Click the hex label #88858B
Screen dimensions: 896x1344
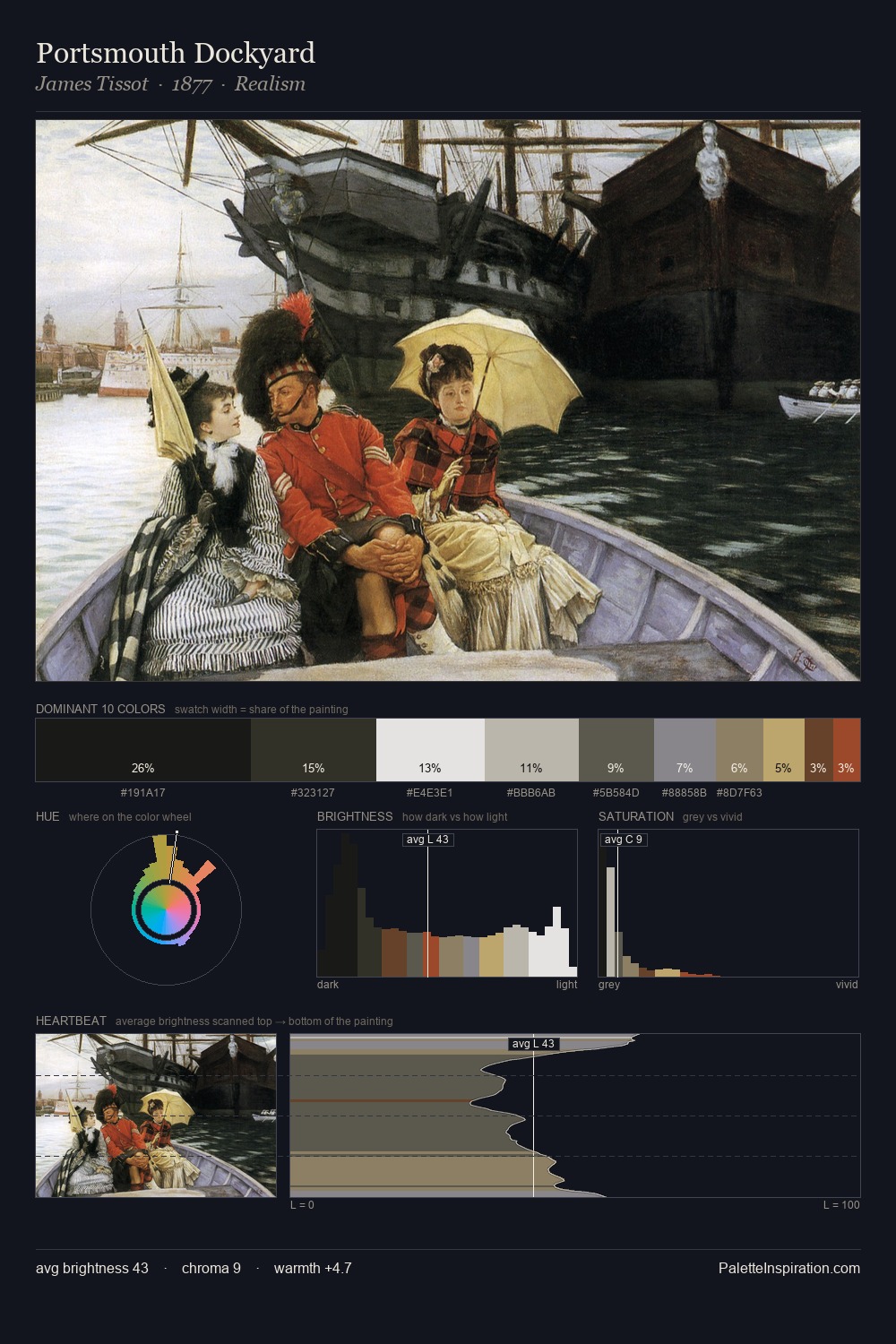click(x=684, y=793)
